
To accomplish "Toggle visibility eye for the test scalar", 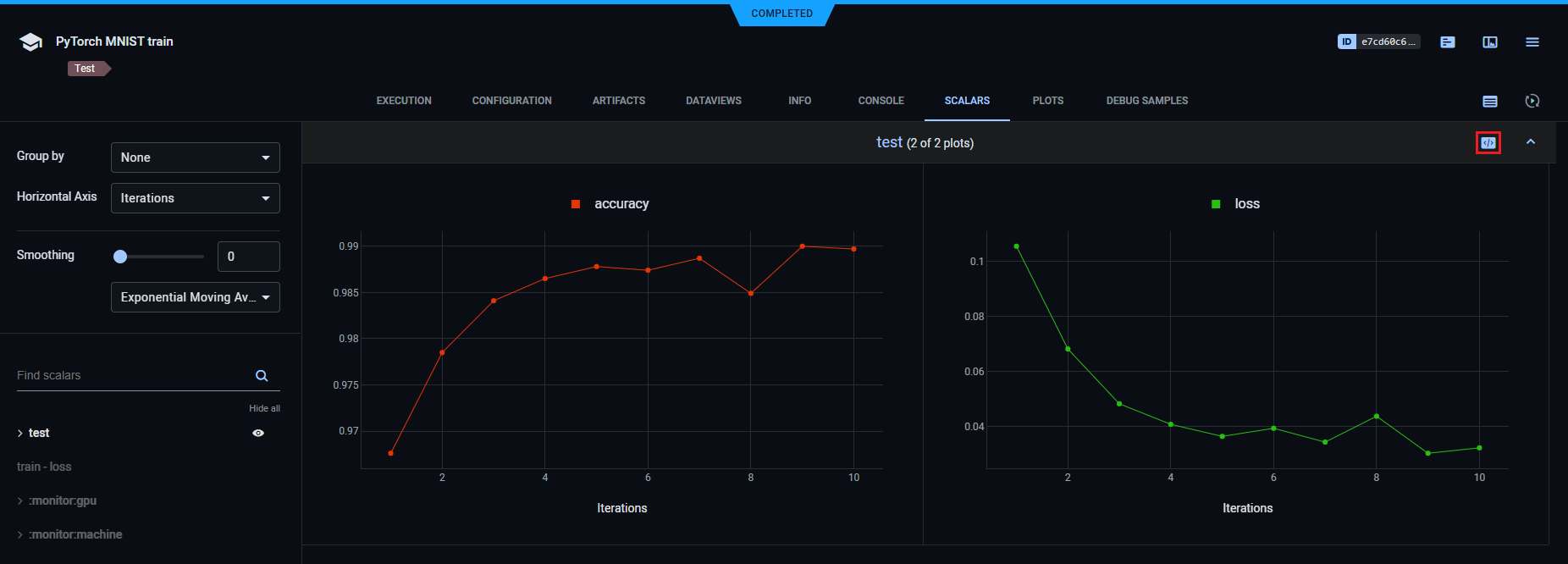I will pyautogui.click(x=258, y=433).
